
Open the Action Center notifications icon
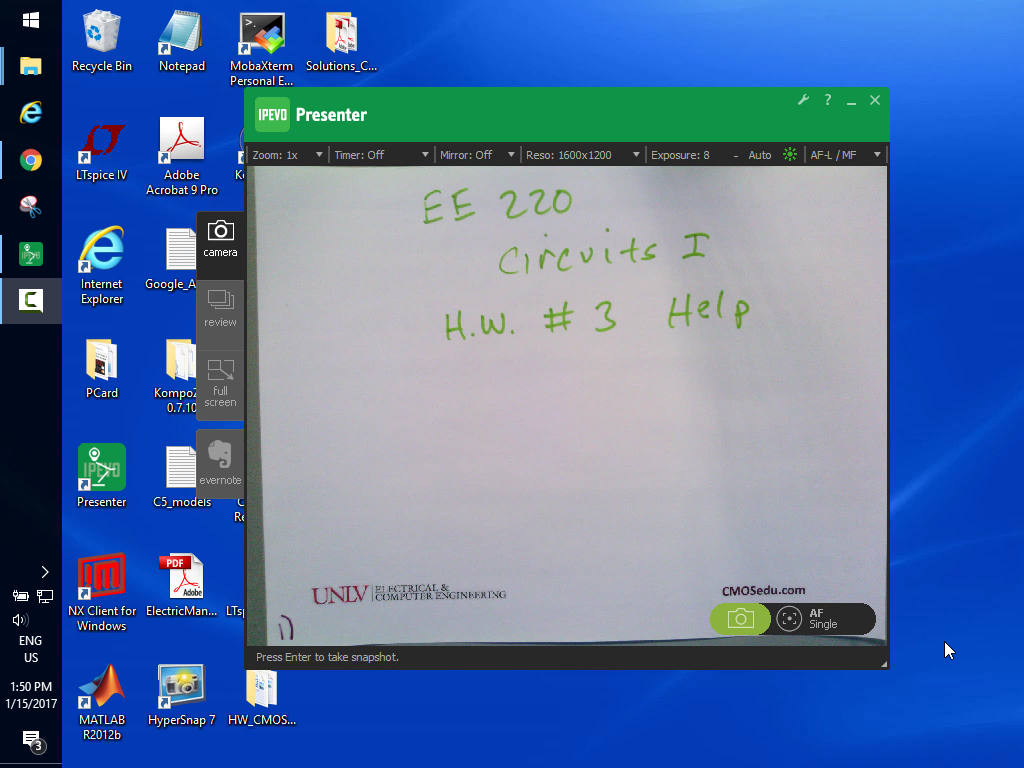click(x=33, y=741)
